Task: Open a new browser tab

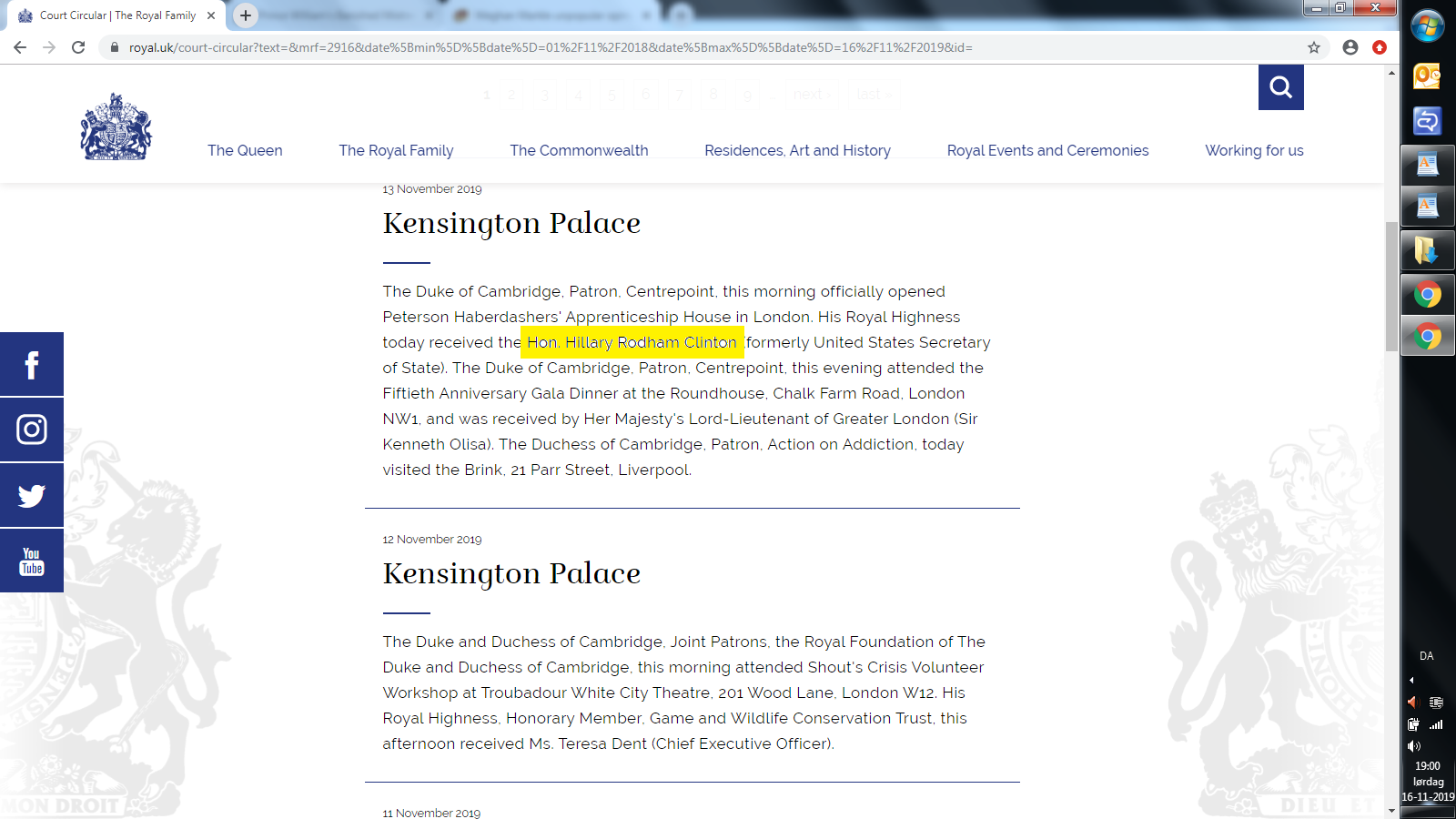Action: [246, 15]
